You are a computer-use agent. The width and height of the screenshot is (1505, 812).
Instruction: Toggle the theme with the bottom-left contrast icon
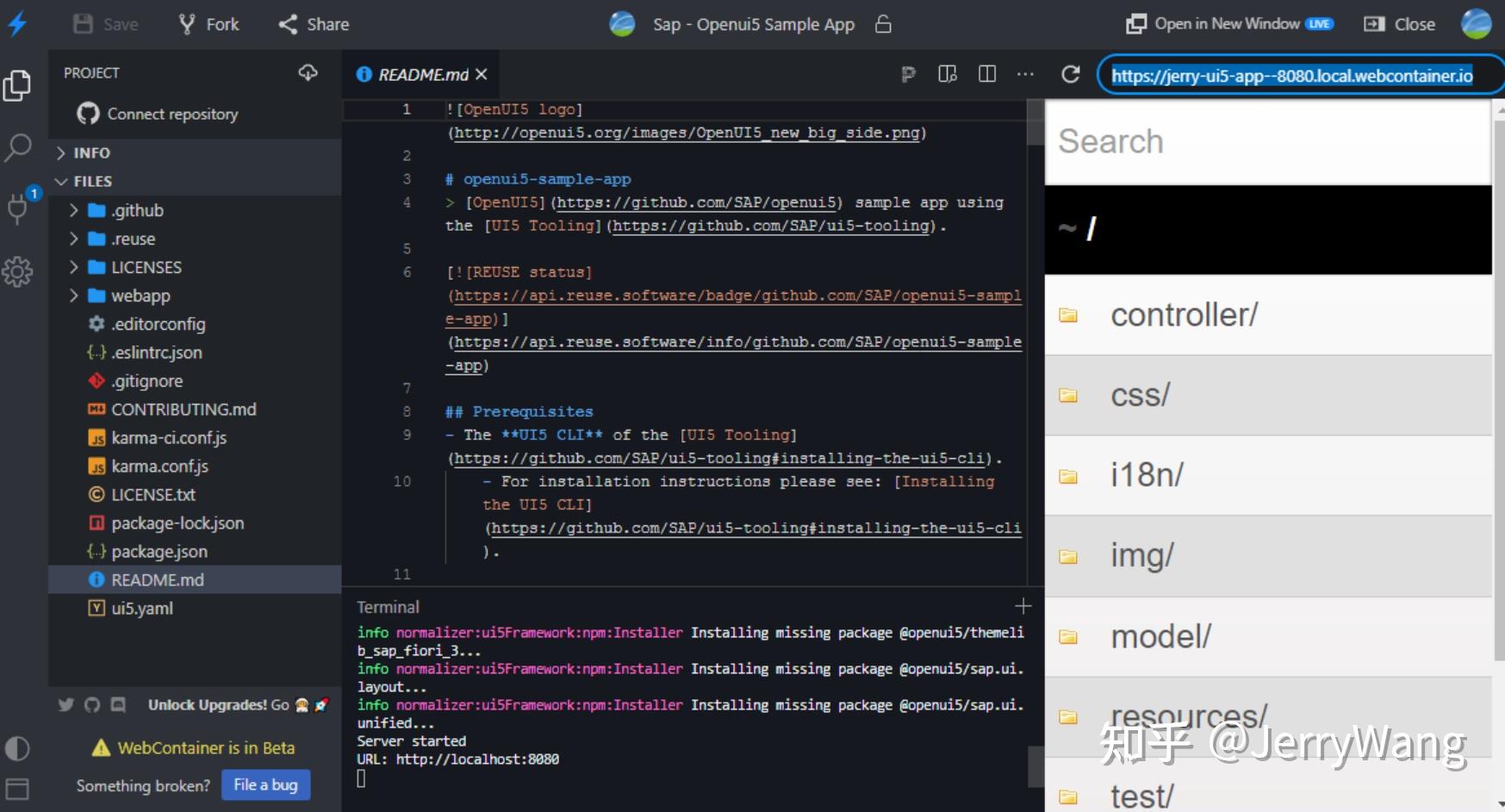coord(18,749)
